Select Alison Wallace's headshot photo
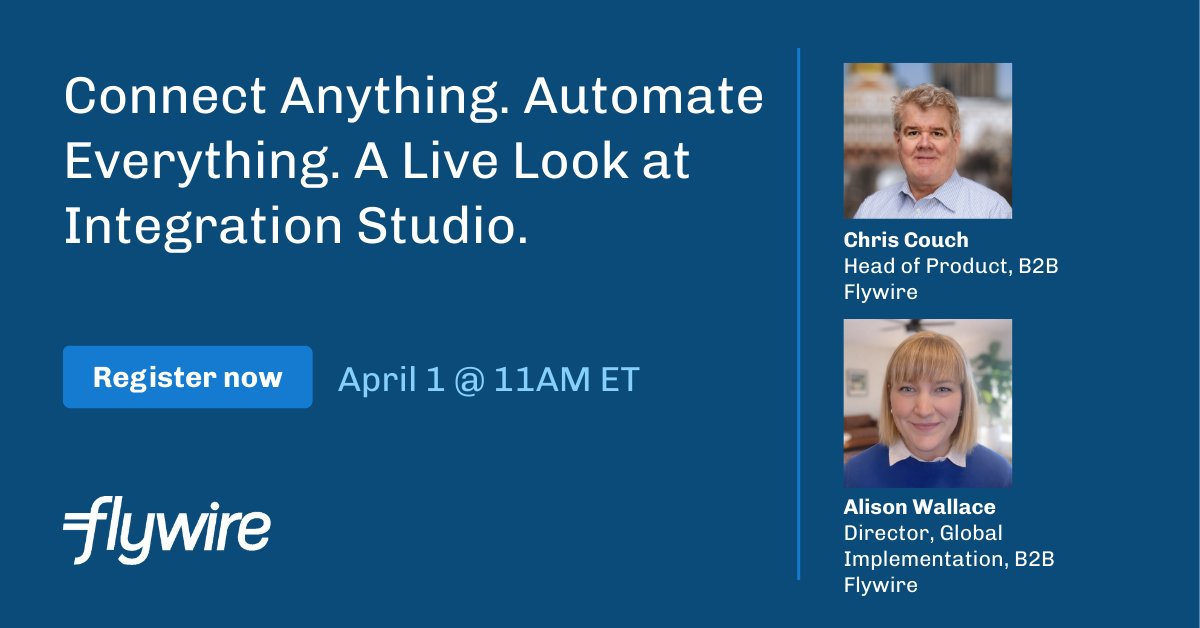Image resolution: width=1200 pixels, height=628 pixels. pyautogui.click(x=928, y=403)
